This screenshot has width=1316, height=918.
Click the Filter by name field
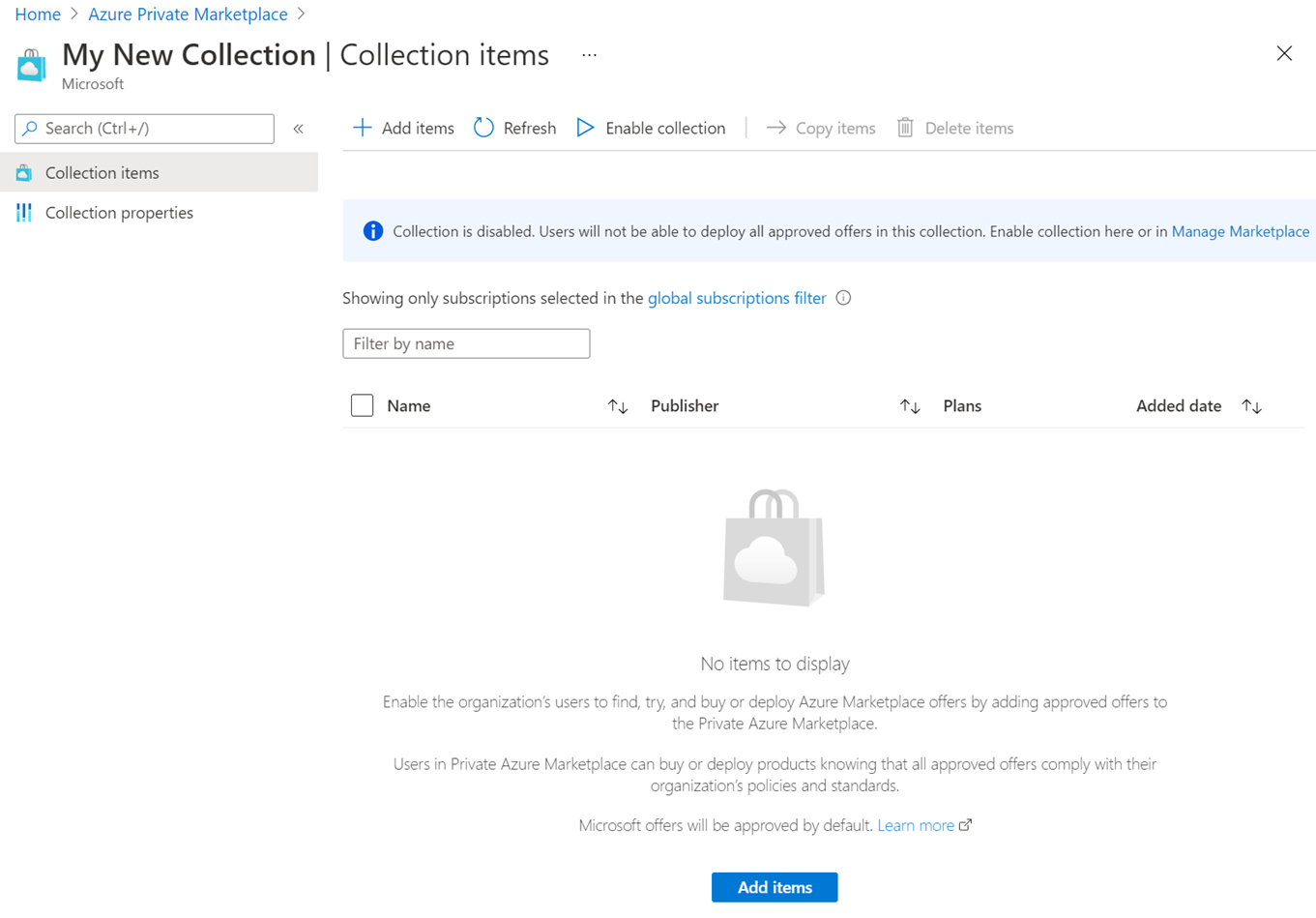pos(466,343)
